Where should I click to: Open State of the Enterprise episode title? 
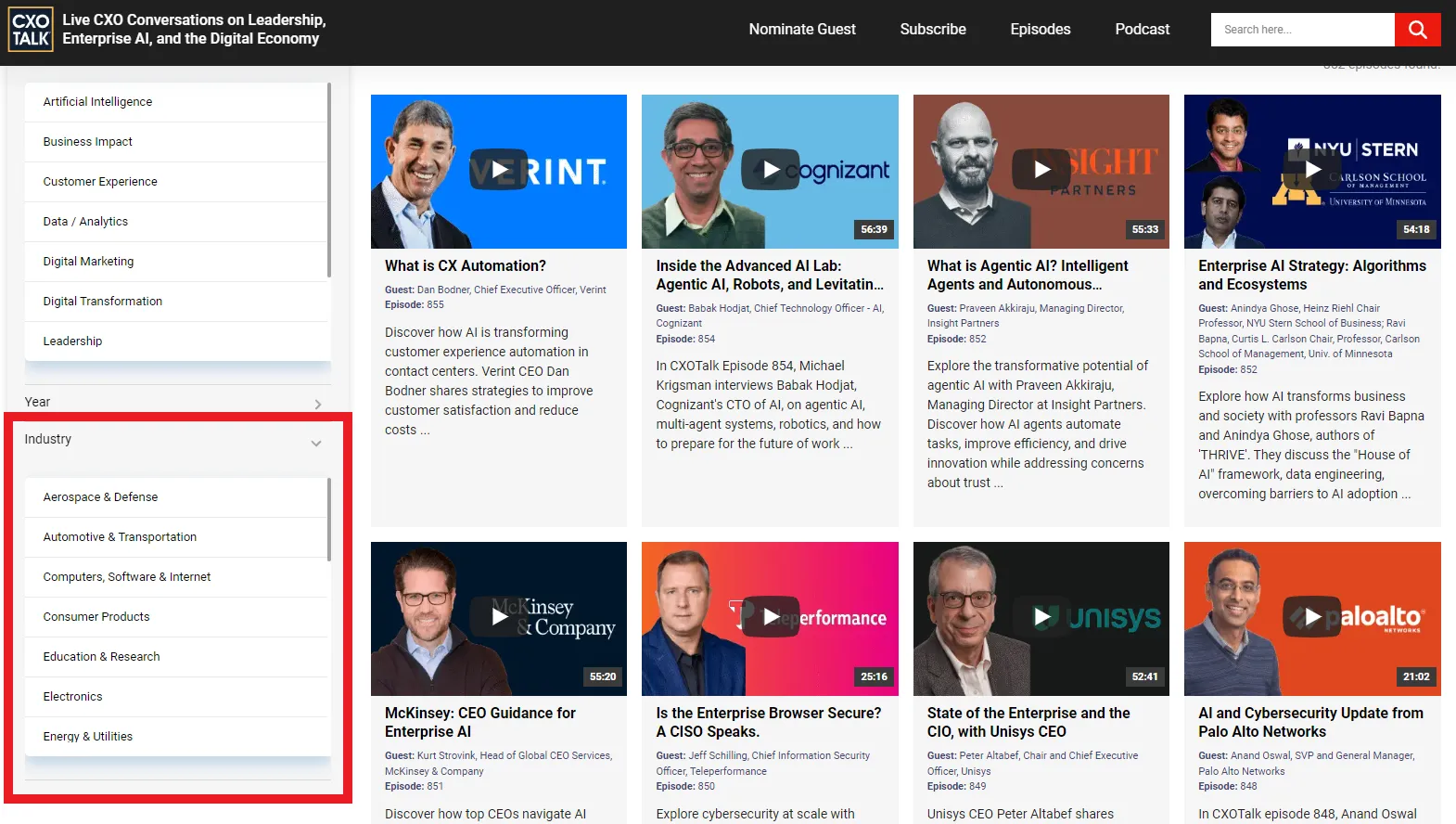coord(1028,723)
